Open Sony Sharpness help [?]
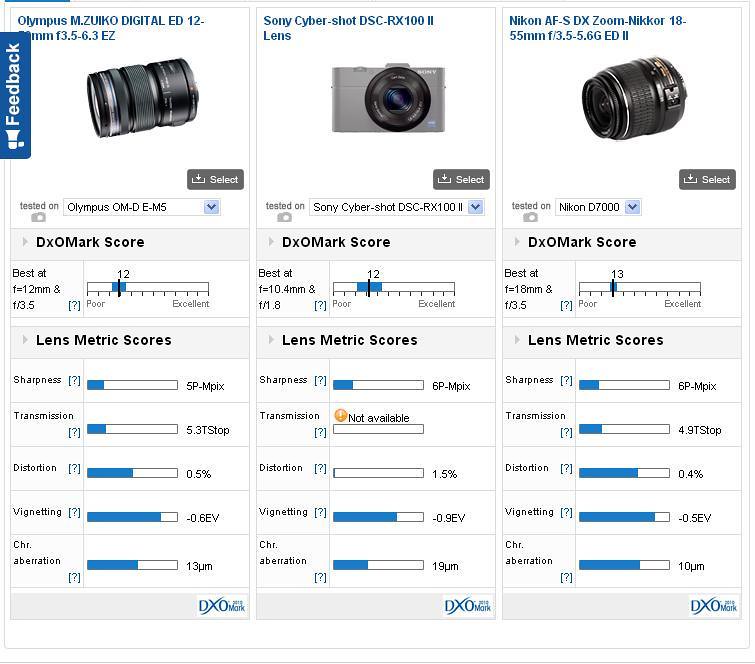The width and height of the screenshot is (755, 664). pyautogui.click(x=320, y=380)
